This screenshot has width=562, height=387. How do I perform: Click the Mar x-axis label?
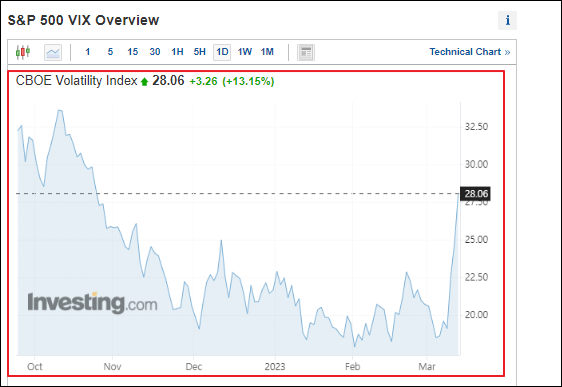coord(427,367)
